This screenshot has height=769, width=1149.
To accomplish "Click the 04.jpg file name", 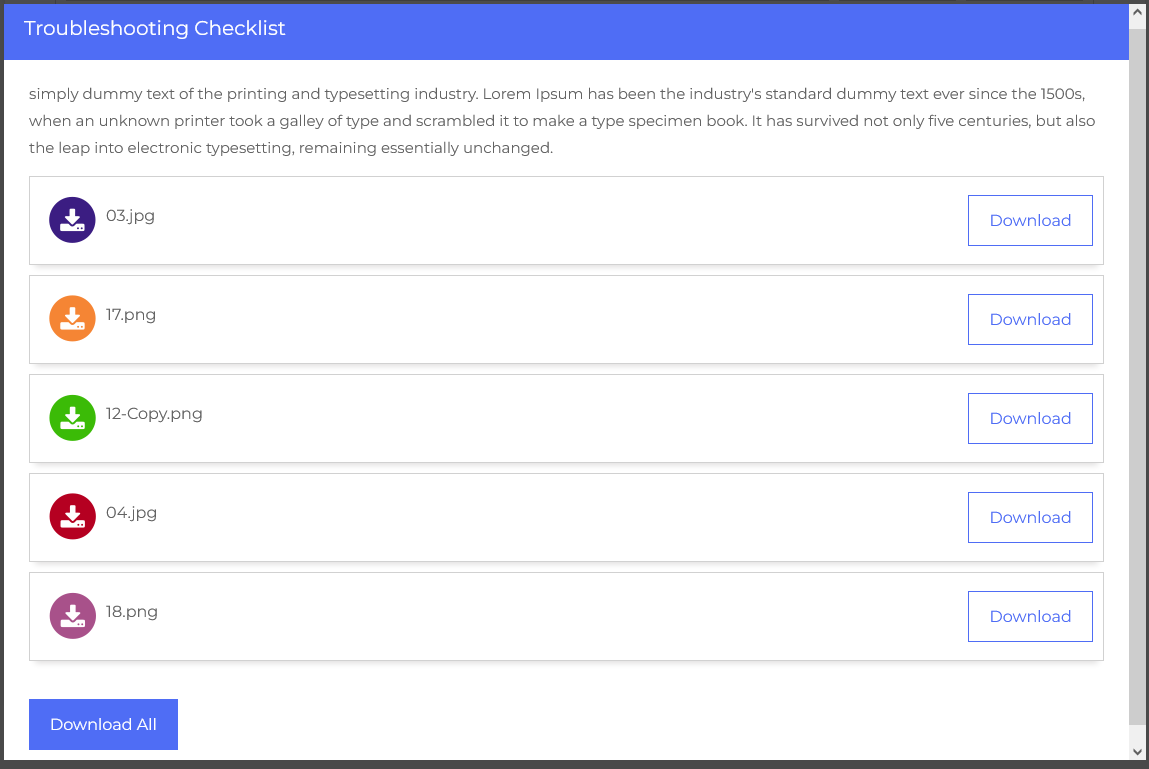I will [131, 513].
